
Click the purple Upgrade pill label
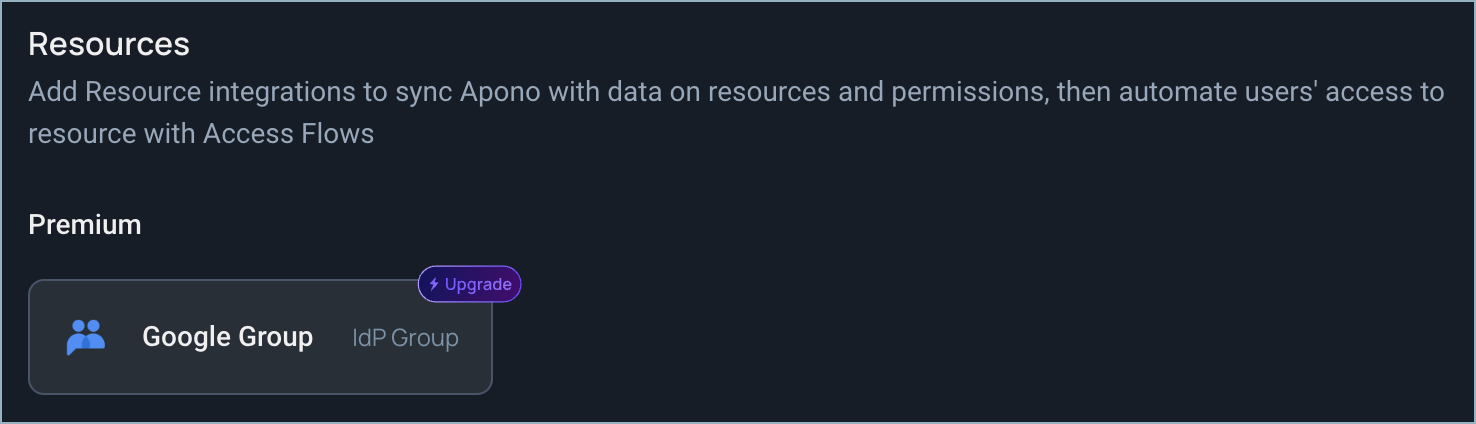pyautogui.click(x=469, y=284)
